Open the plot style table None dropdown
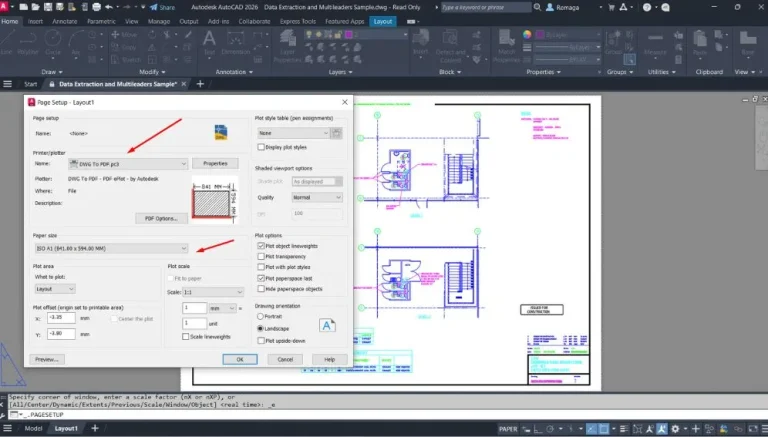Screen dimensions: 768x437 coord(293,133)
